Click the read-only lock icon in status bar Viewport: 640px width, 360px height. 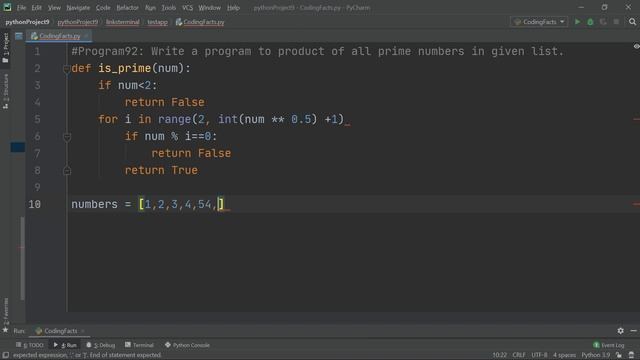click(x=619, y=355)
